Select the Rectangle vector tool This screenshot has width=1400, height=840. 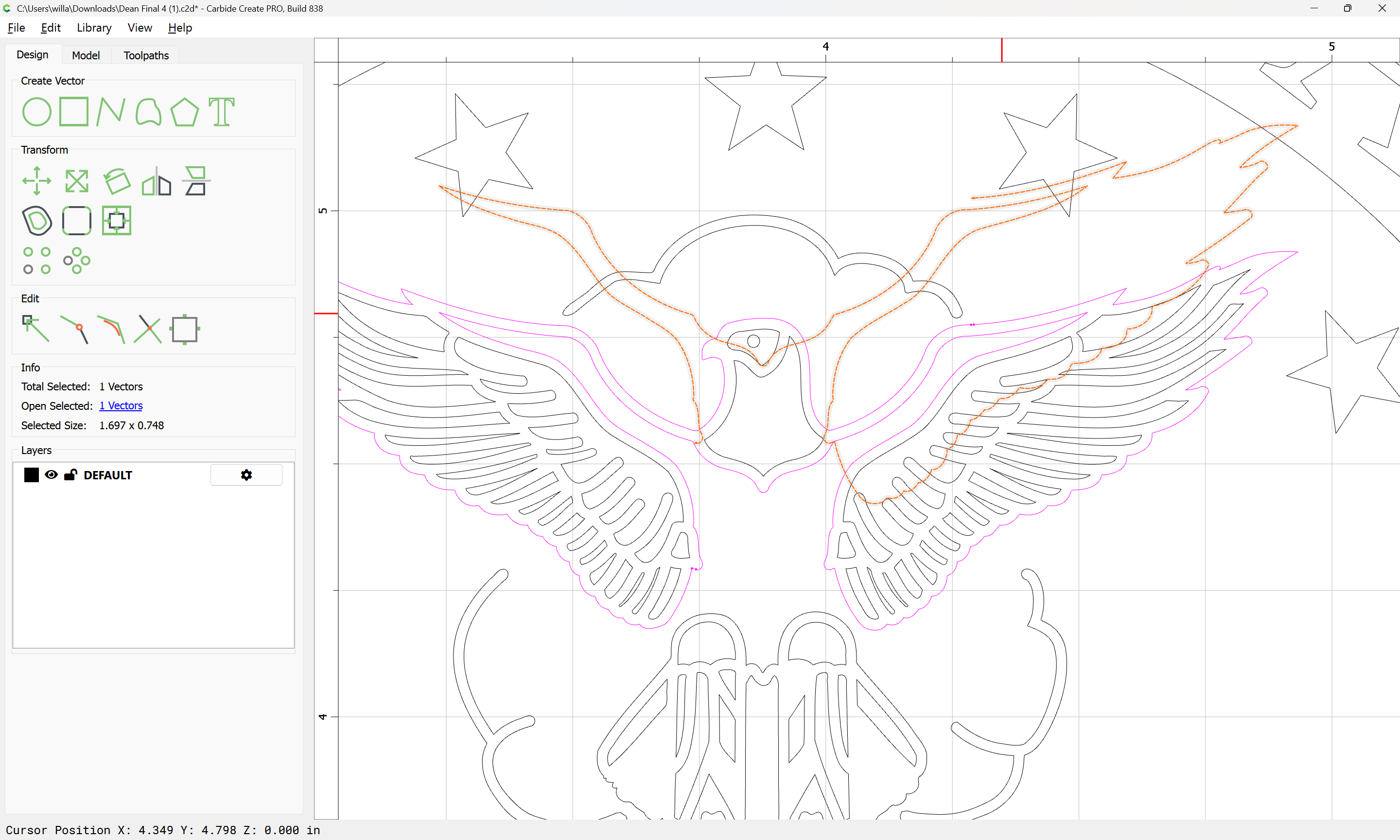pos(74,111)
